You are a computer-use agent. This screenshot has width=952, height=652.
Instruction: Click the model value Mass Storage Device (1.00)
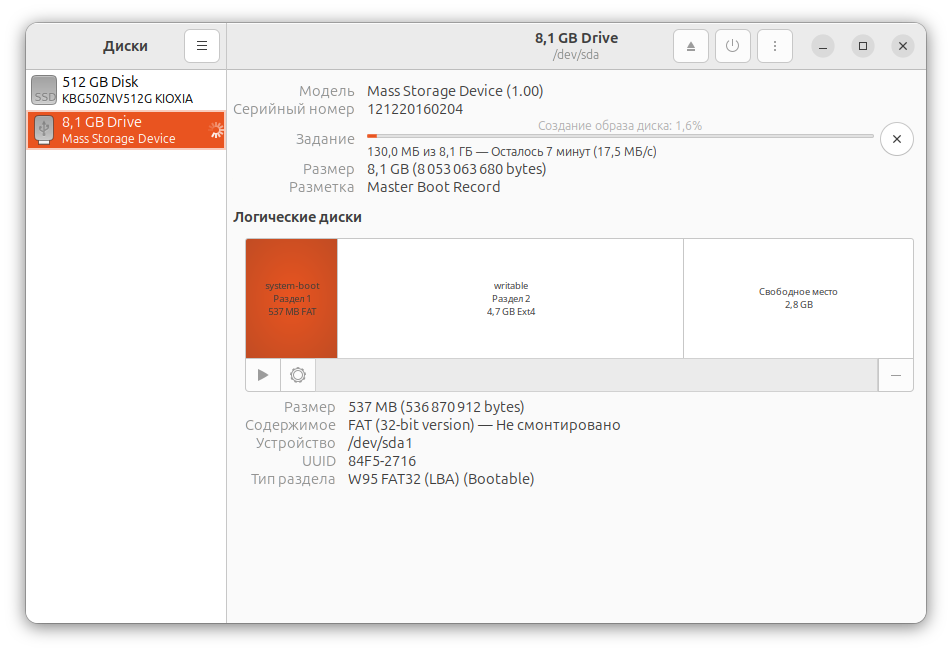455,91
